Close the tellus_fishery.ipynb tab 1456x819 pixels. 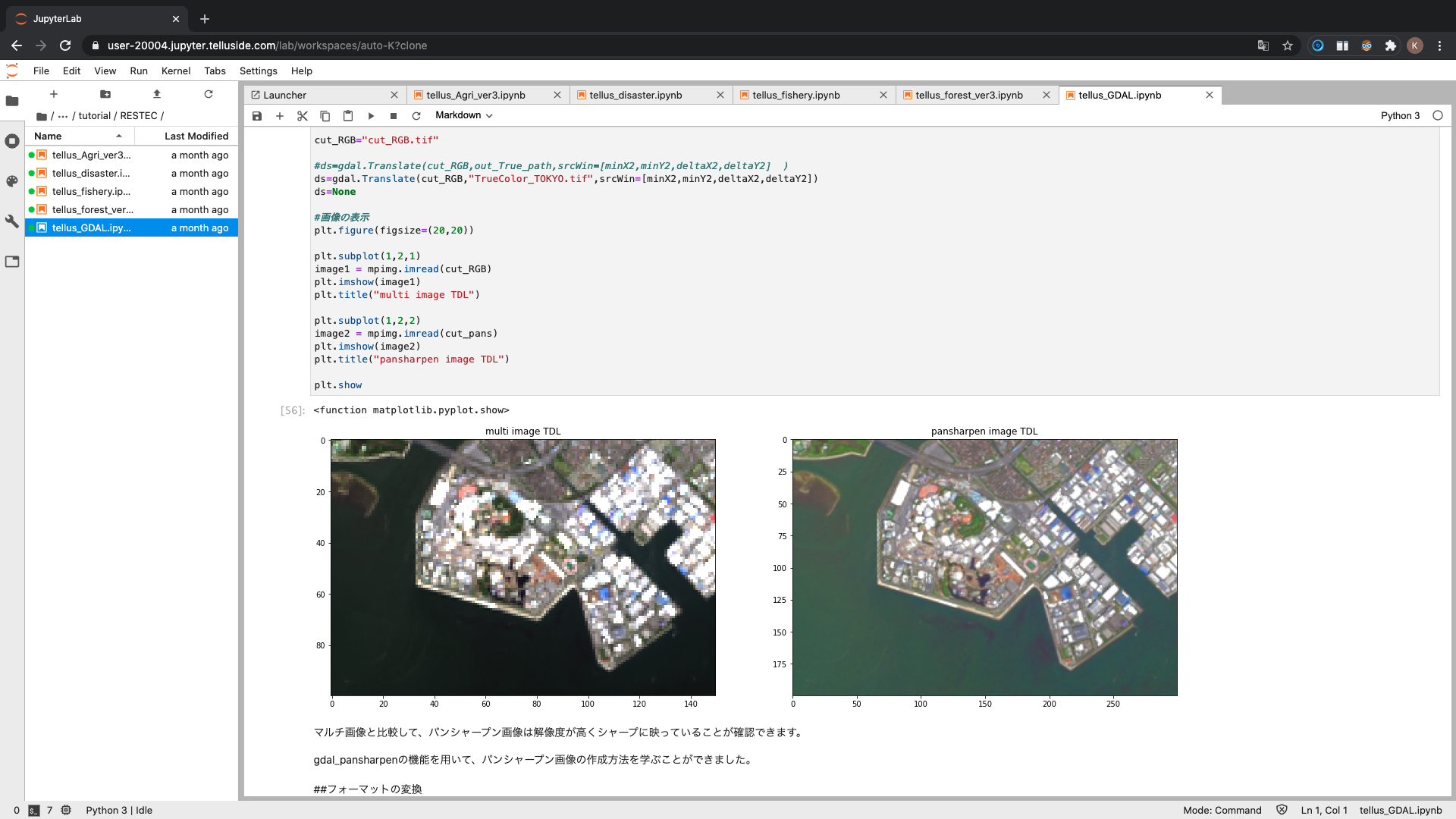click(883, 95)
